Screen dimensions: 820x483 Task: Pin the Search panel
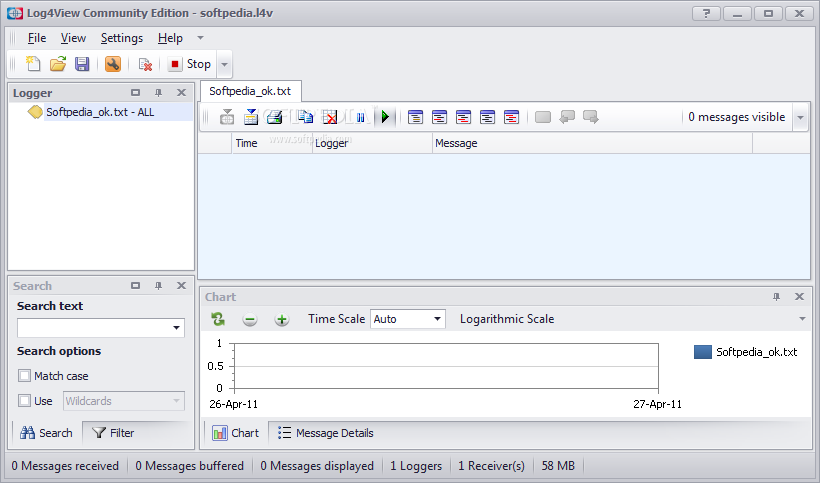click(158, 285)
